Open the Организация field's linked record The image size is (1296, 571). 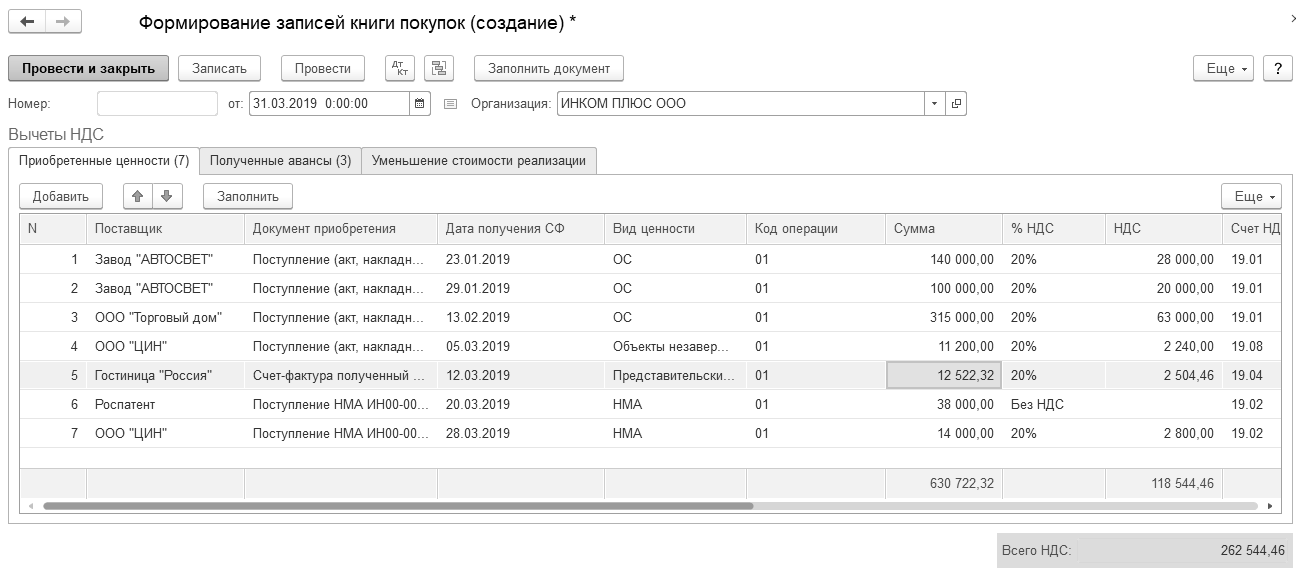[956, 103]
